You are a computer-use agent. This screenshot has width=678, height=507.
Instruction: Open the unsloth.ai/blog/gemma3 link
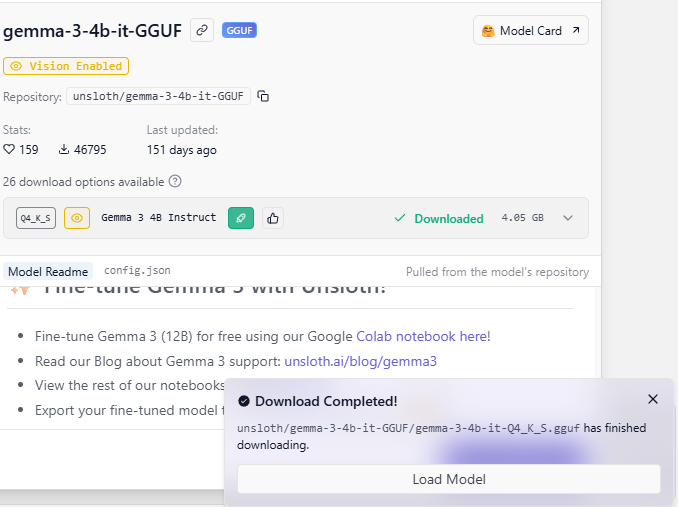click(x=361, y=361)
